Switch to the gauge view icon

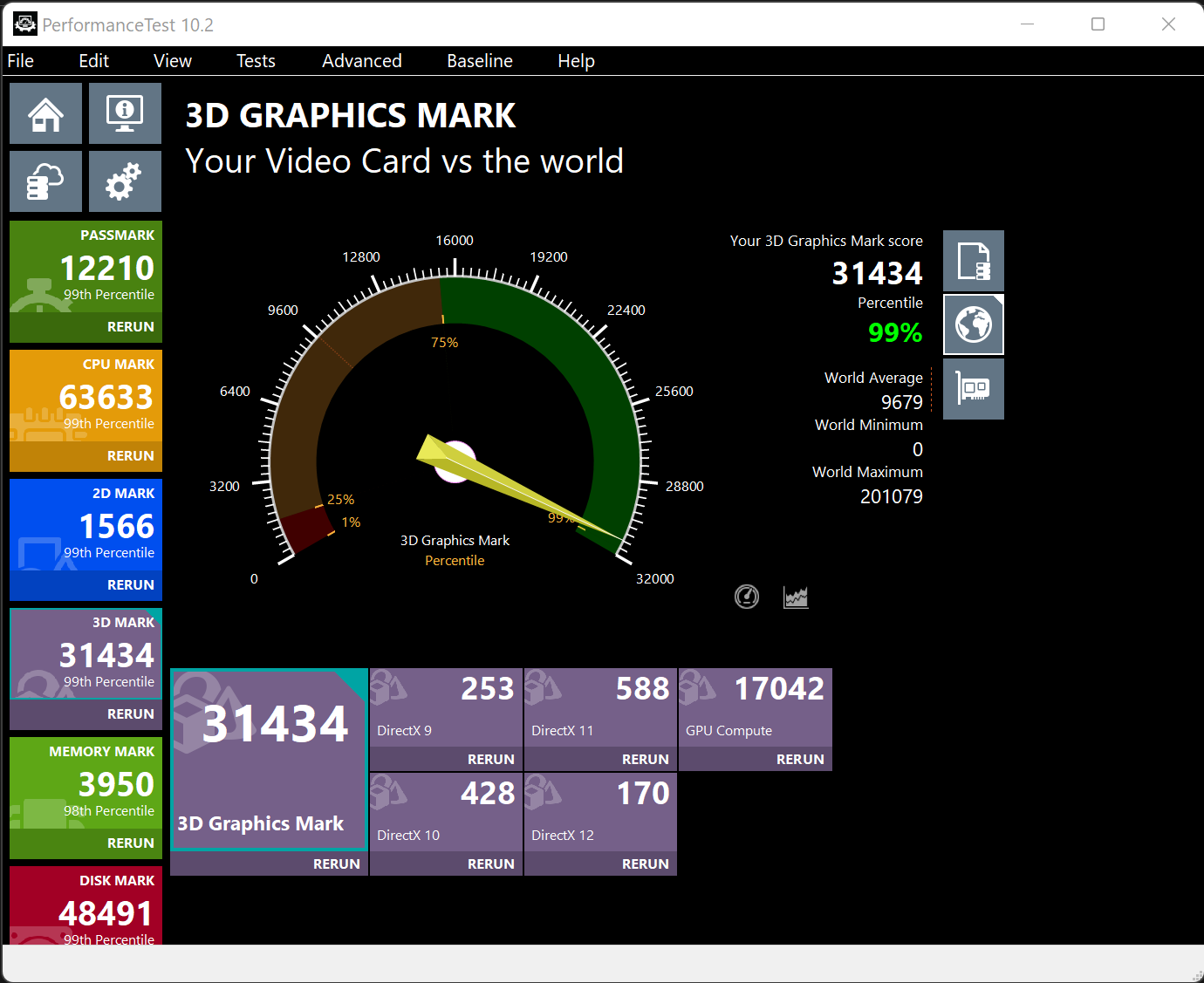pyautogui.click(x=747, y=597)
